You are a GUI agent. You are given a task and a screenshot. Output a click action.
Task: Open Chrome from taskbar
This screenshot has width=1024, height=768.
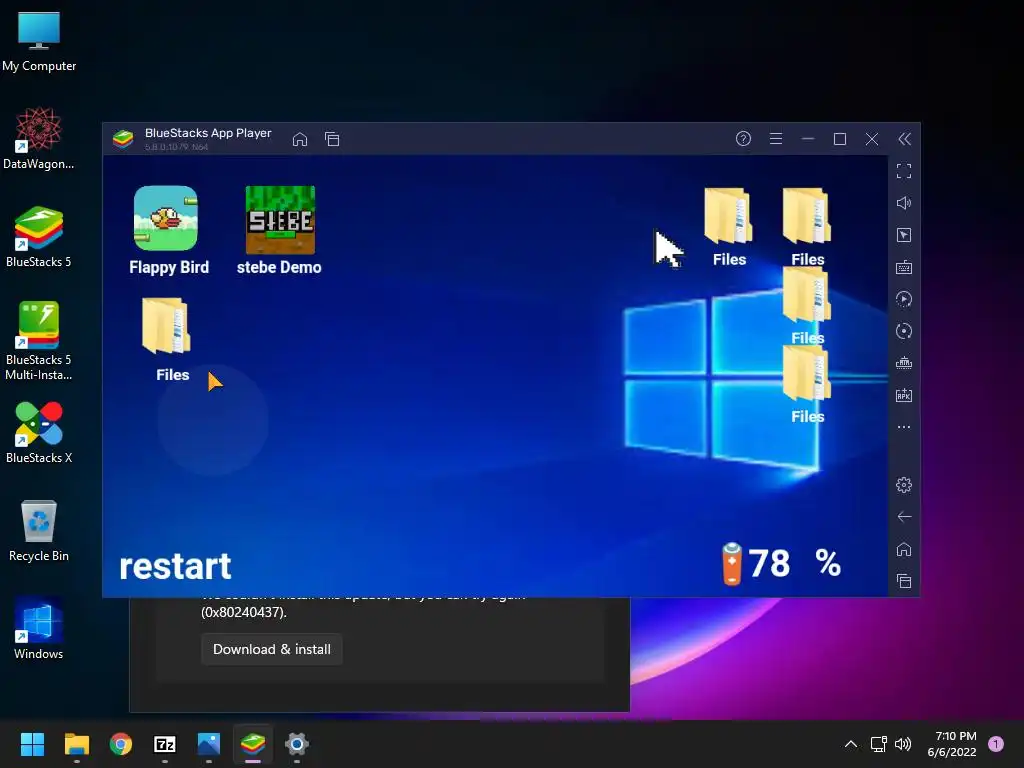121,744
